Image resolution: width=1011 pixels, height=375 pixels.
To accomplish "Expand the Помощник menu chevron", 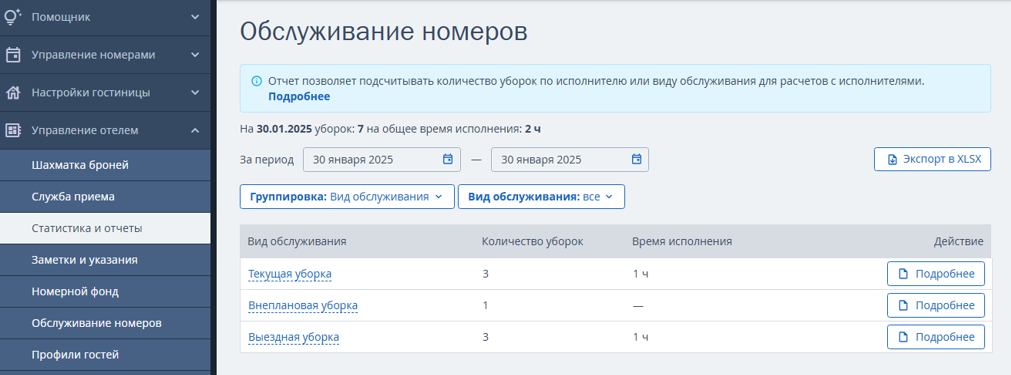I will [195, 17].
